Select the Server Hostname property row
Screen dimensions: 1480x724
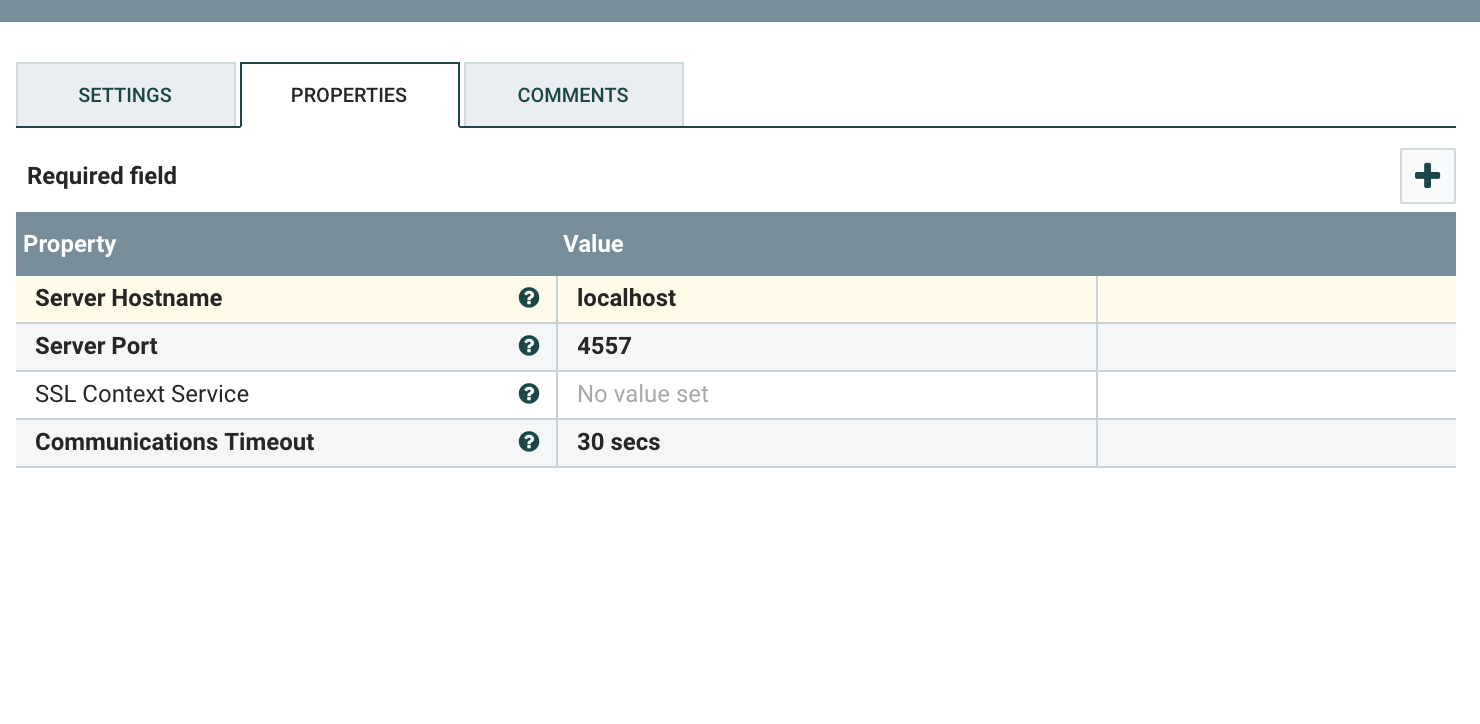coord(128,298)
